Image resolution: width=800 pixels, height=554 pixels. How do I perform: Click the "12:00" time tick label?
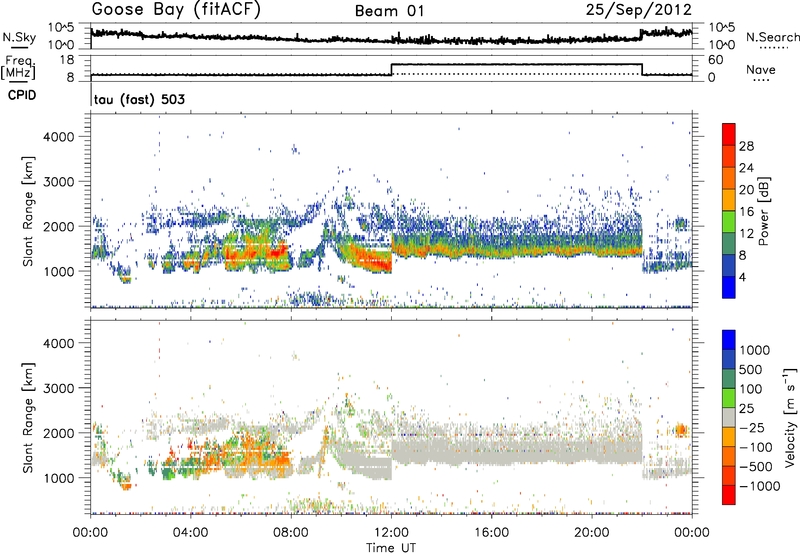pyautogui.click(x=391, y=533)
